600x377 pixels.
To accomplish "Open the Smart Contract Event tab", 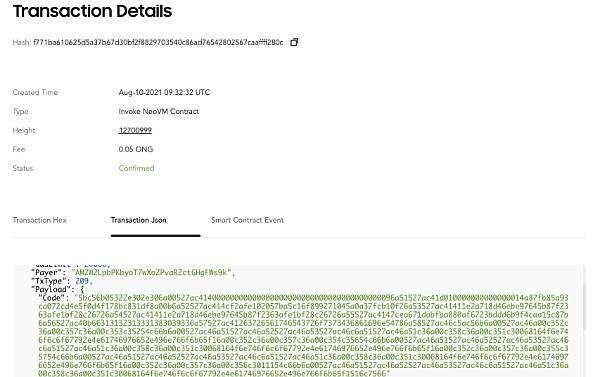I will point(247,220).
